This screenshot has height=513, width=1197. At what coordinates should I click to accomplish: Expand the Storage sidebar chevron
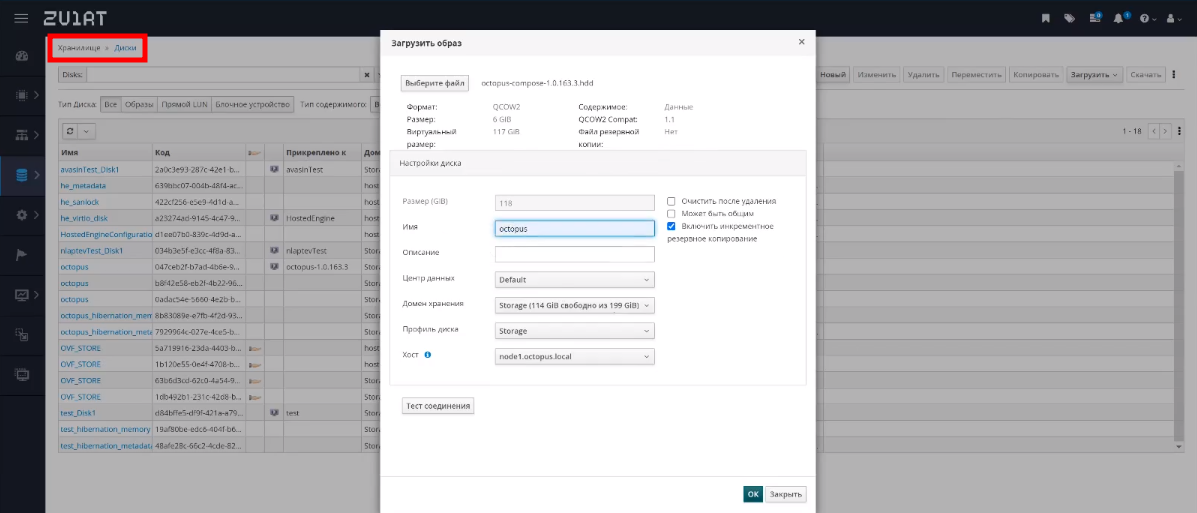pyautogui.click(x=36, y=176)
